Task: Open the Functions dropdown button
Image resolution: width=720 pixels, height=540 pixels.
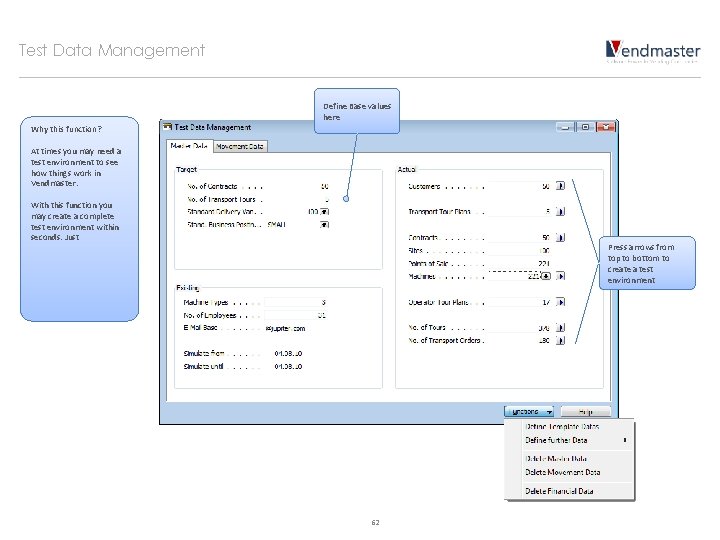Action: (529, 411)
